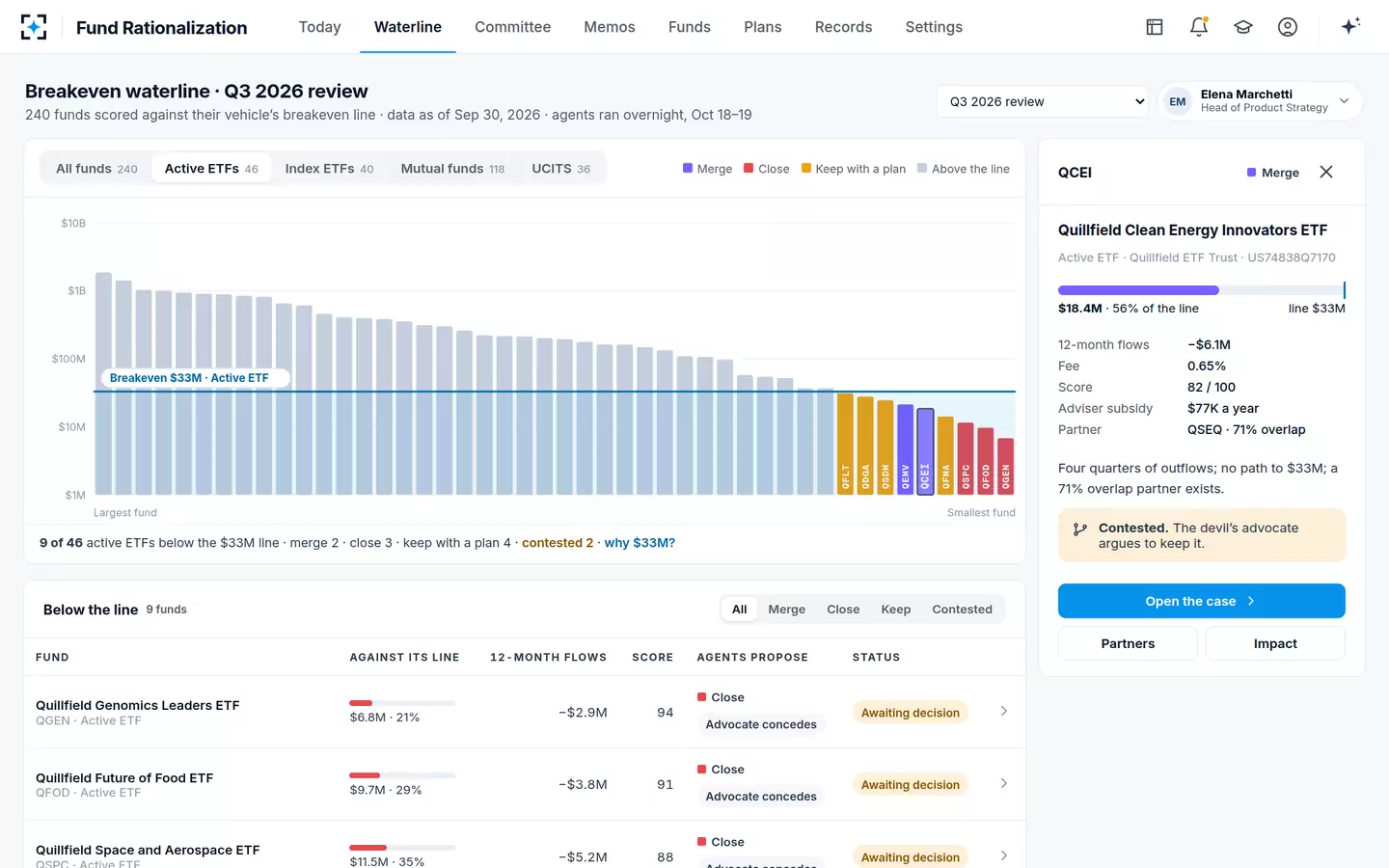Open the Q3 2026 review dropdown
This screenshot has width=1389, height=868.
pyautogui.click(x=1043, y=101)
